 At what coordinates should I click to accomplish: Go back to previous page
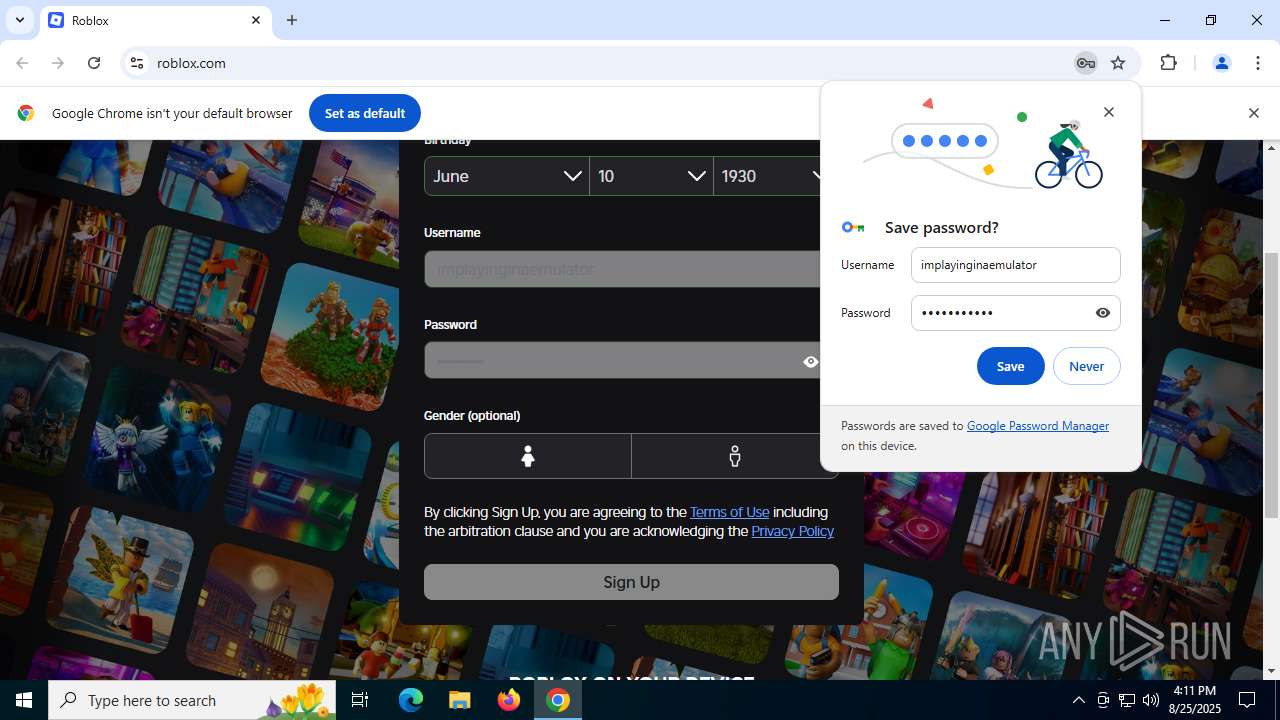pyautogui.click(x=22, y=63)
